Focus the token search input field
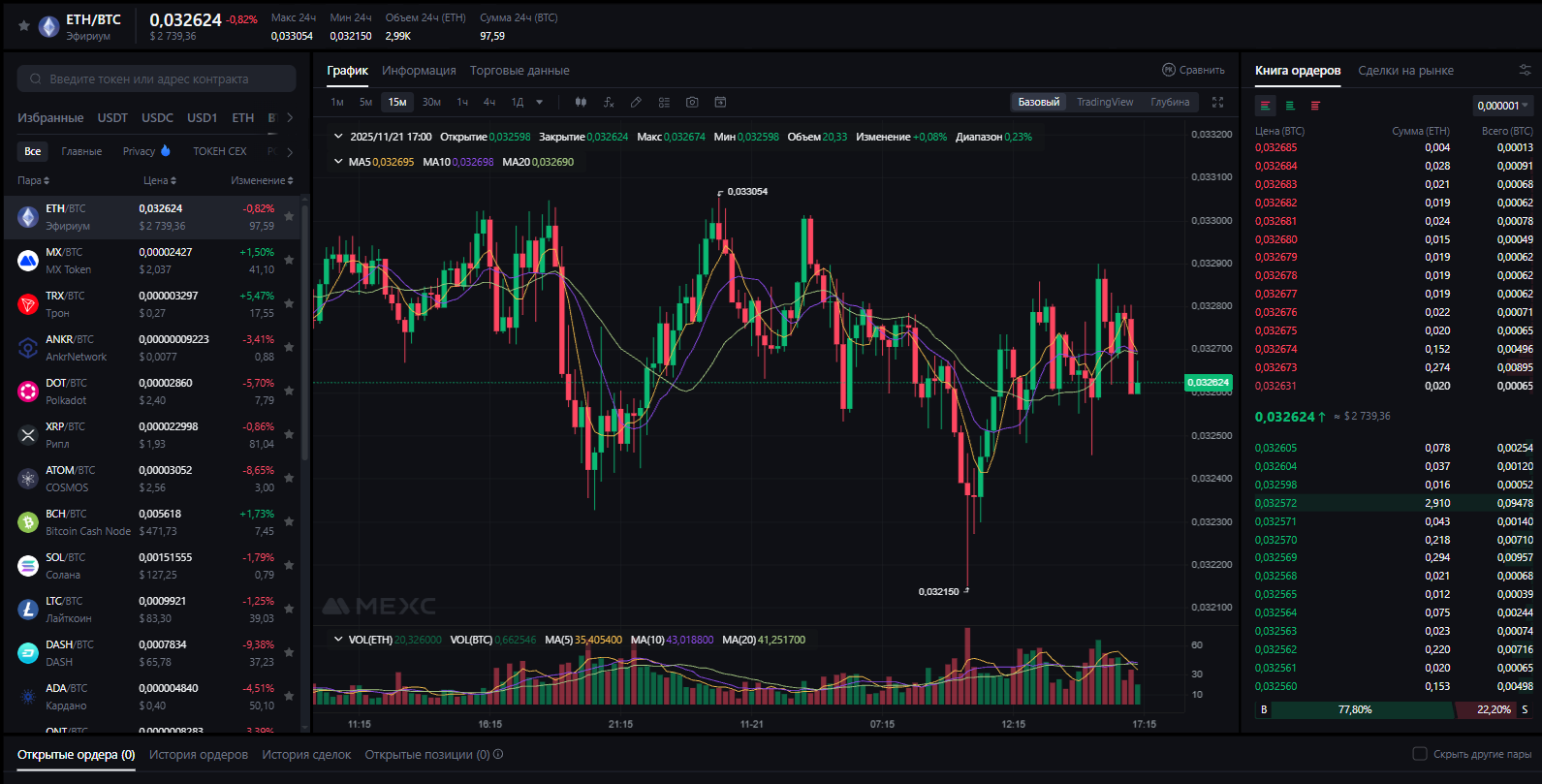The image size is (1542, 784). pyautogui.click(x=155, y=79)
